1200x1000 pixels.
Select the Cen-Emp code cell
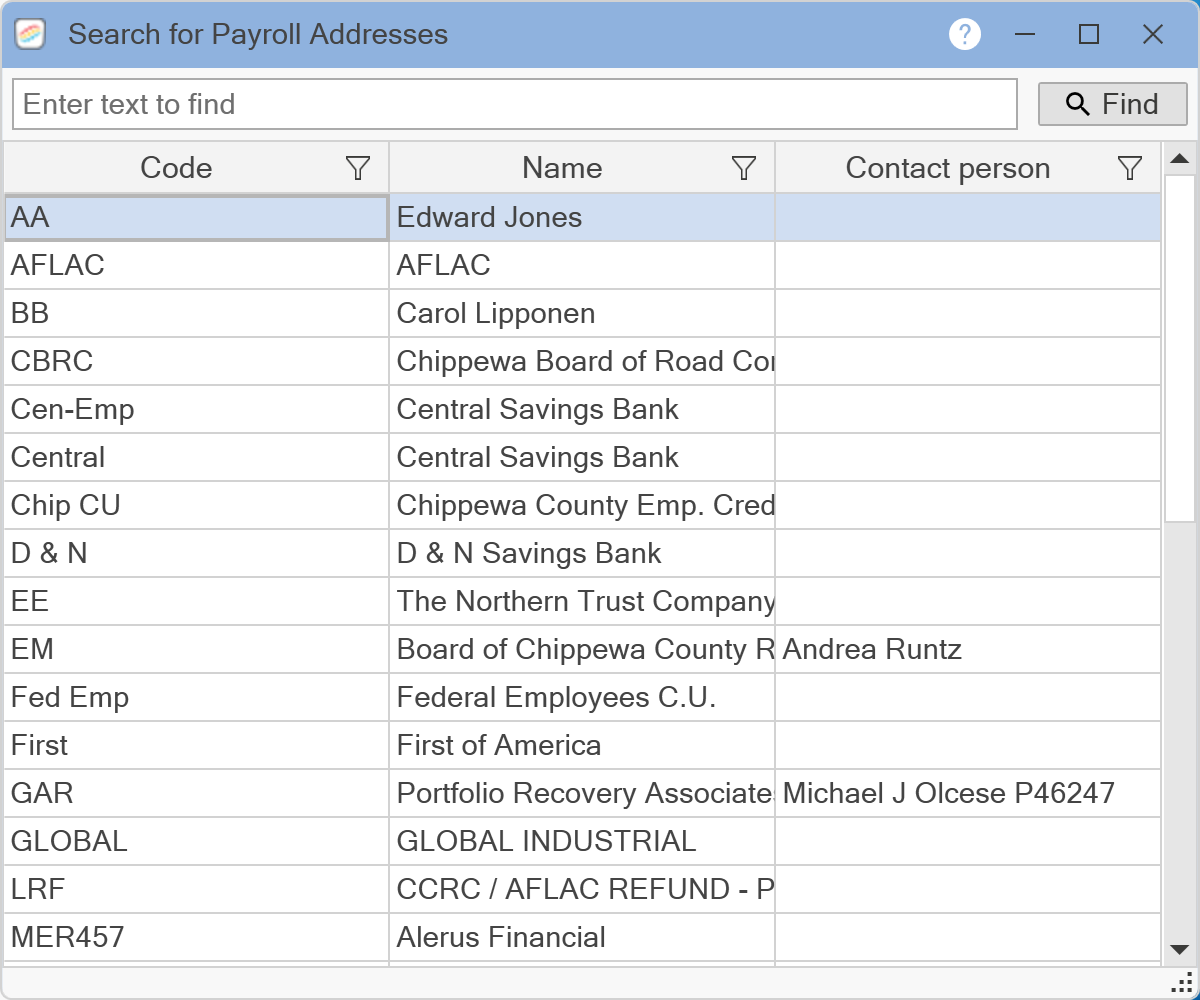[196, 410]
